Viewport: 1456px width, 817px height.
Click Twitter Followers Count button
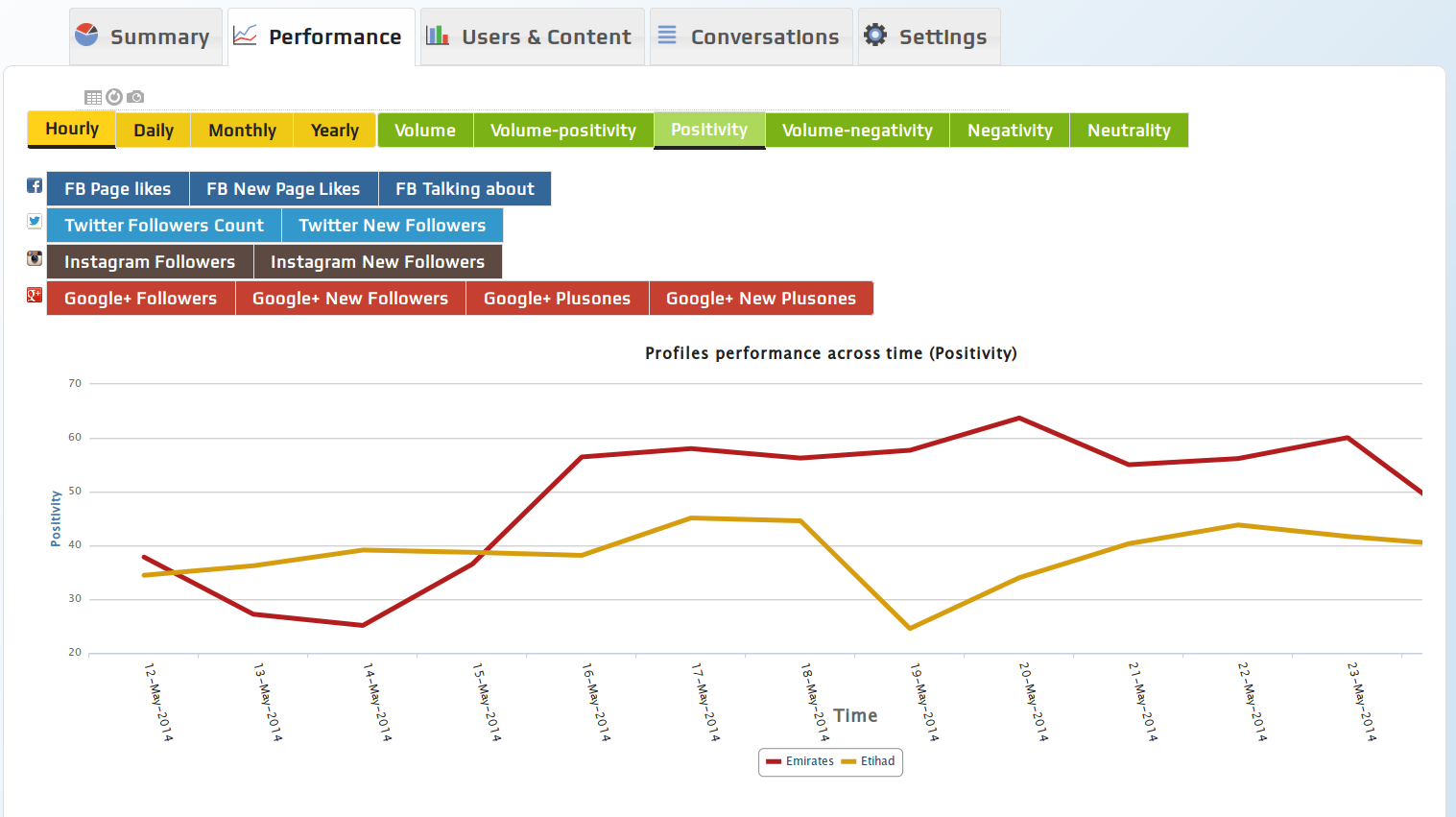(x=164, y=226)
